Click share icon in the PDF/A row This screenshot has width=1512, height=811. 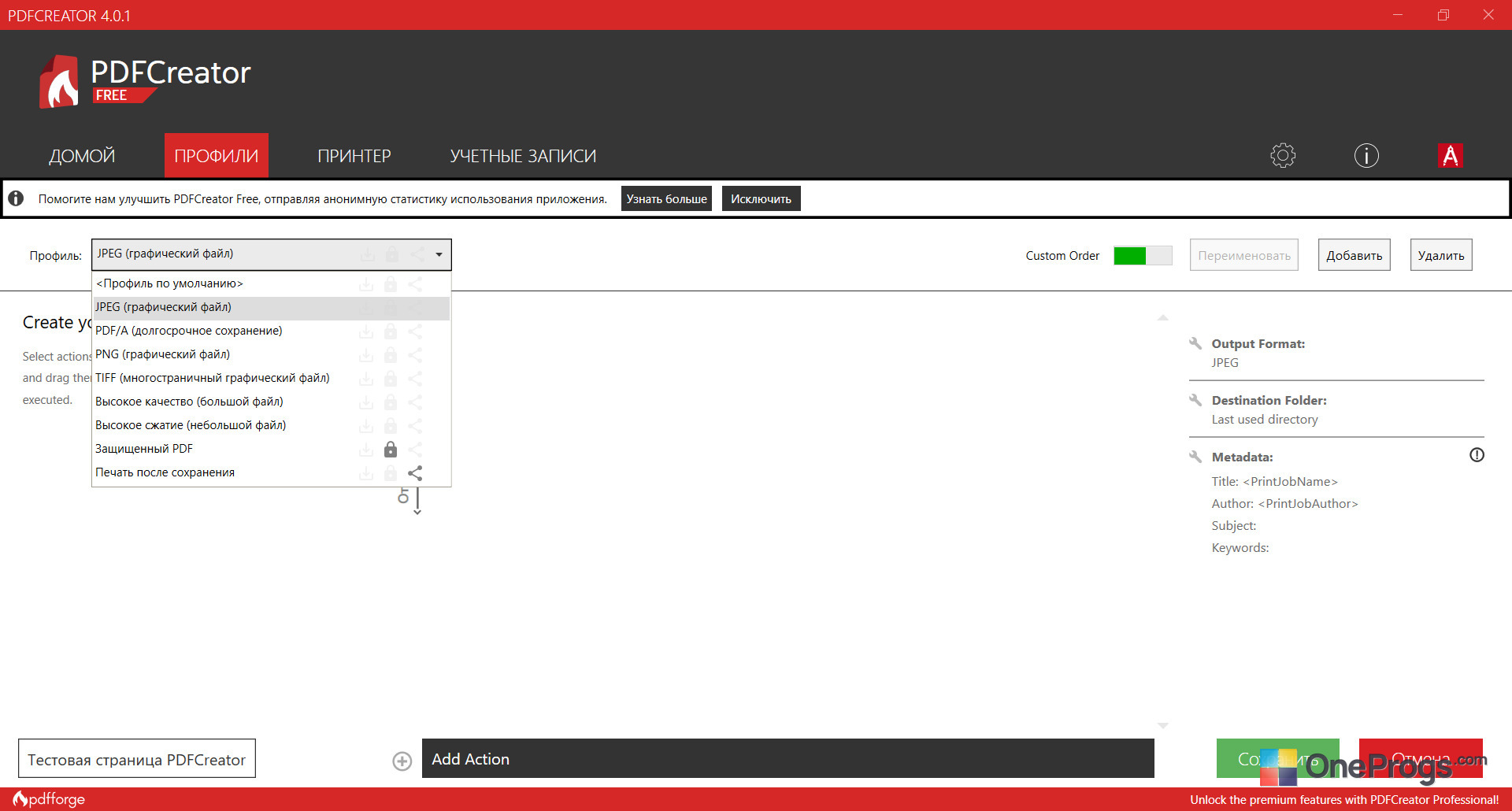tap(415, 331)
